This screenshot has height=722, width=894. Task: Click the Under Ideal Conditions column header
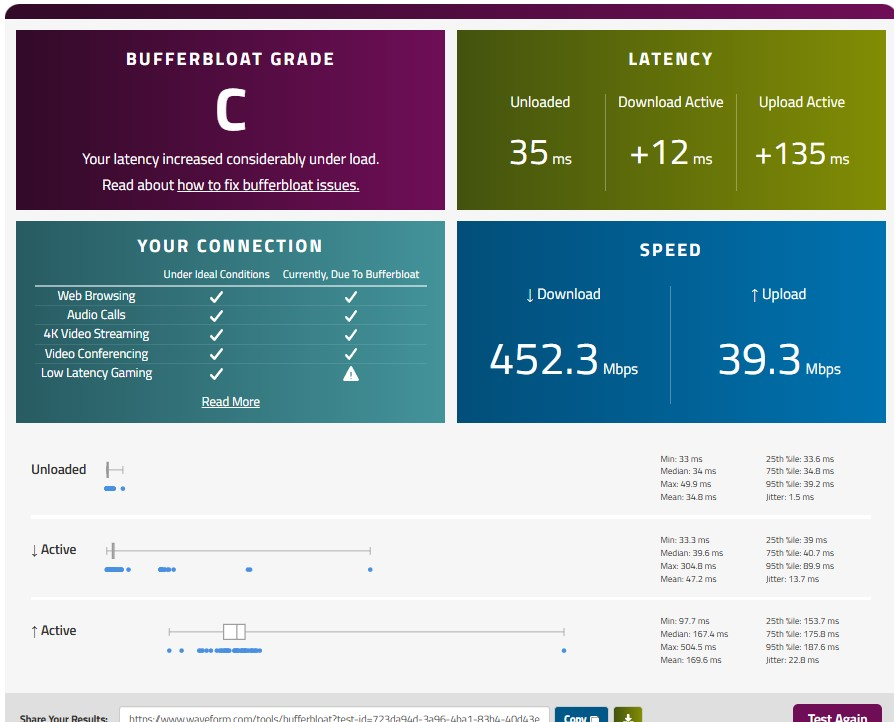click(x=217, y=274)
